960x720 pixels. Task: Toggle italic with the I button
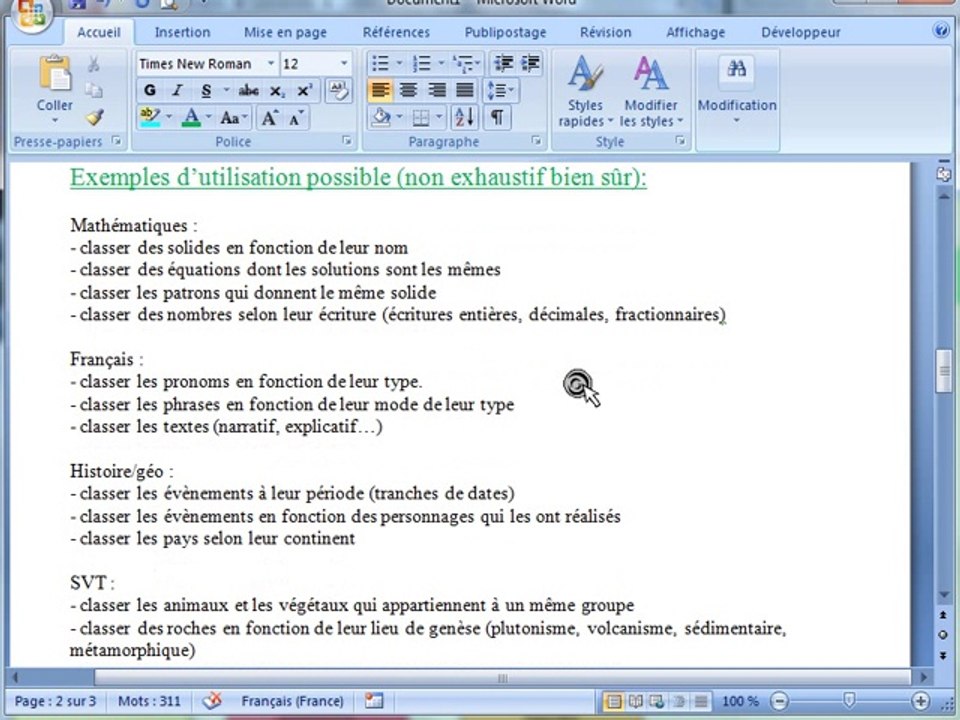178,91
